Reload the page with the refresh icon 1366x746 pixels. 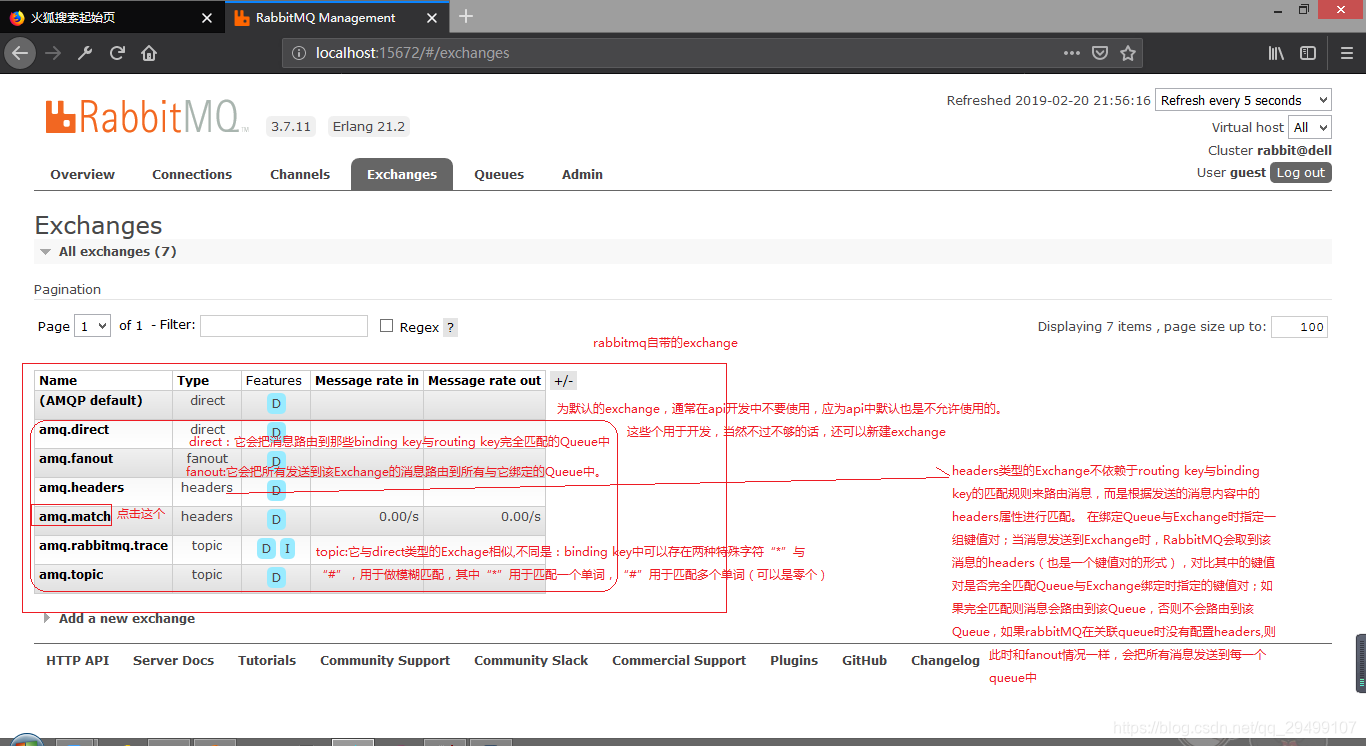(x=117, y=53)
